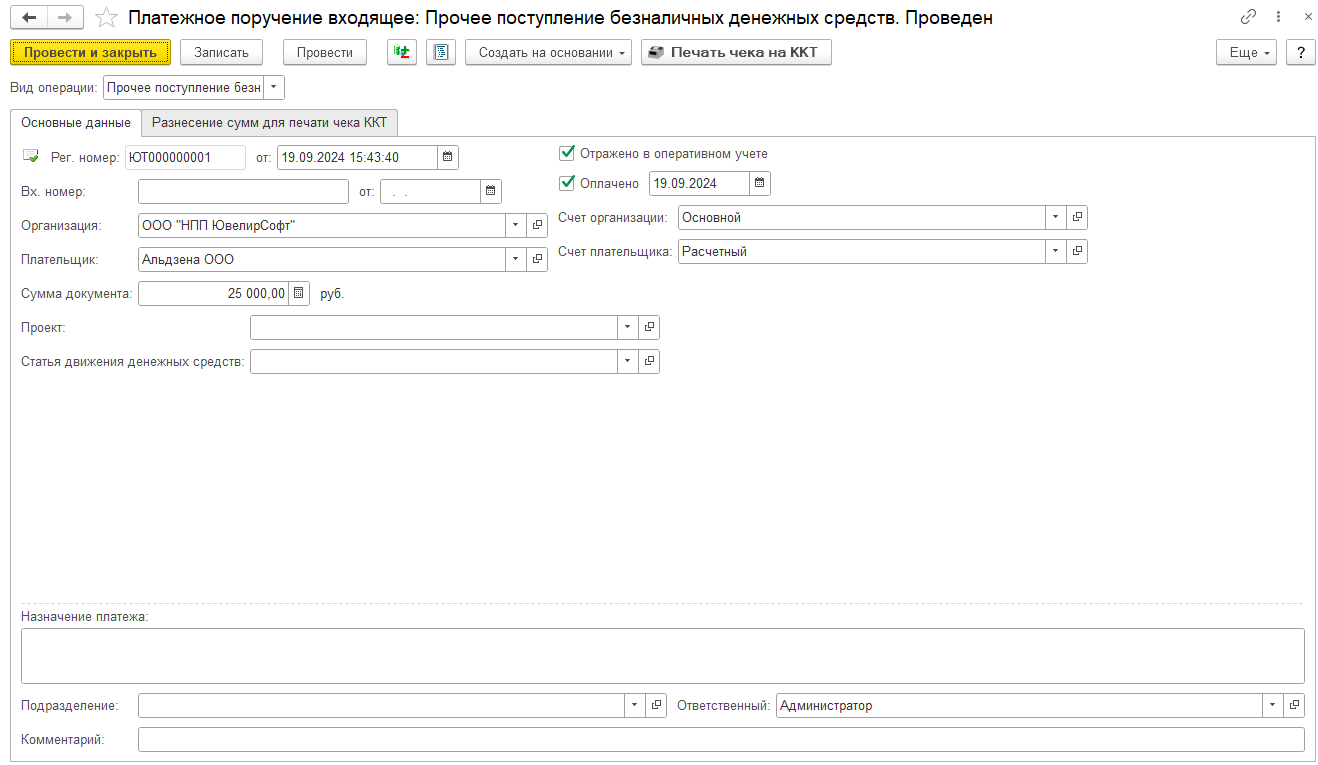Open the document structure report icon
Screen dimensions: 1318x765
click(x=441, y=52)
